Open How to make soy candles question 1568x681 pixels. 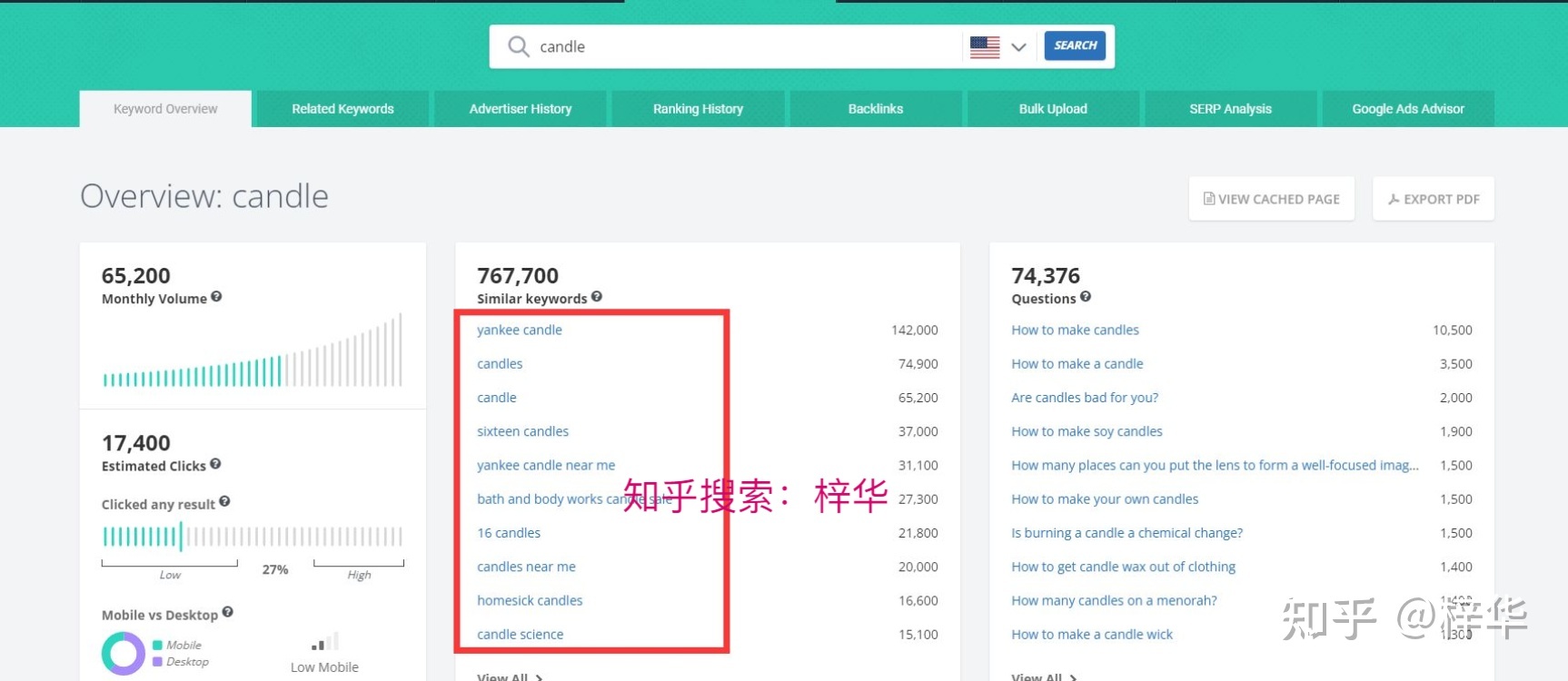[x=1087, y=431]
